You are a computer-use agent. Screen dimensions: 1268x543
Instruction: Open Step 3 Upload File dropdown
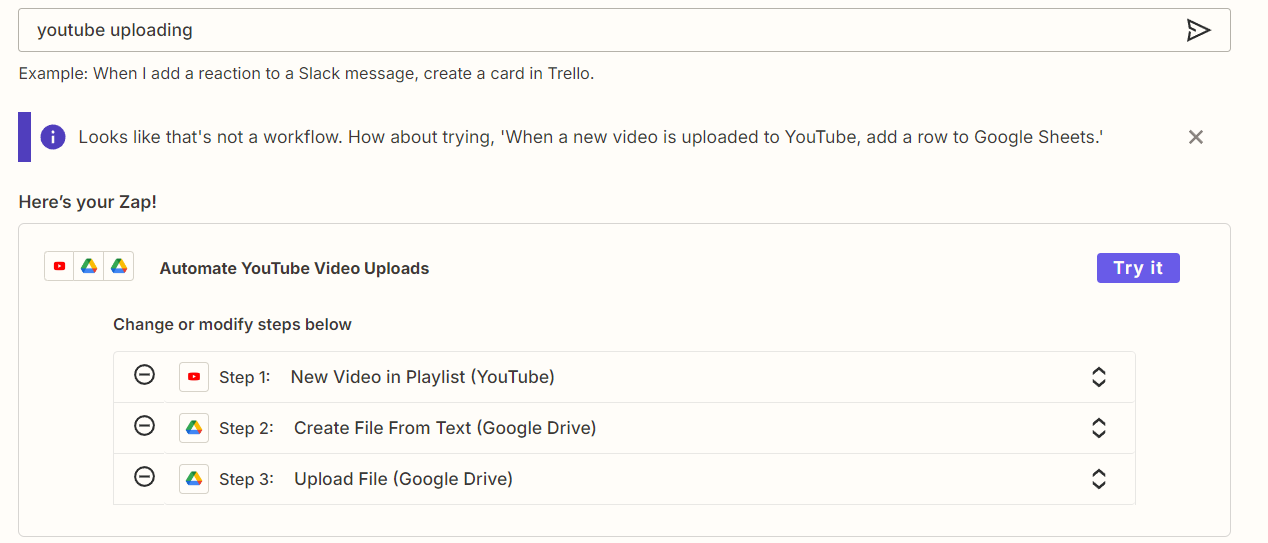pos(1098,479)
